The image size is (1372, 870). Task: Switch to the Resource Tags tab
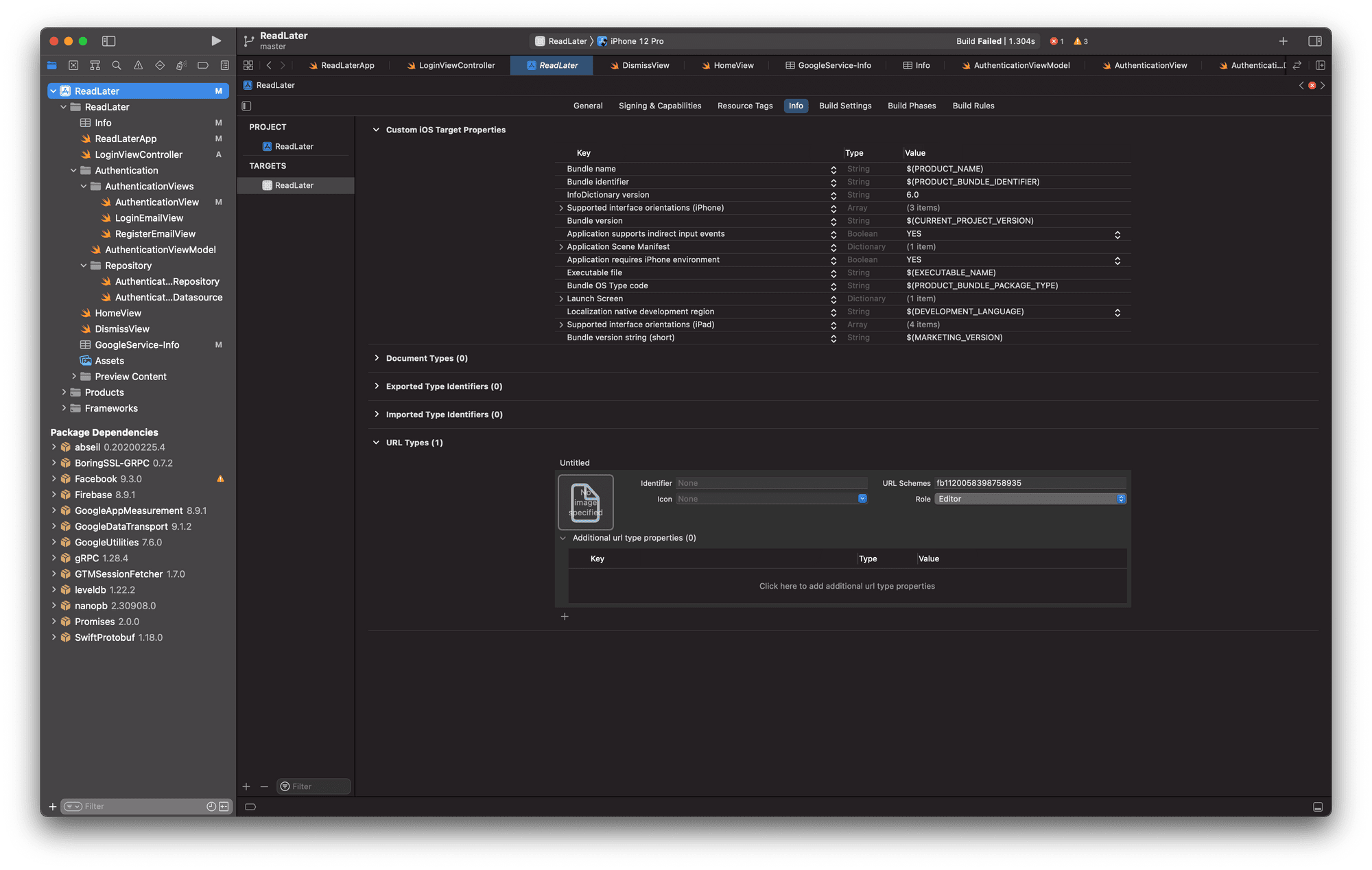coord(745,106)
